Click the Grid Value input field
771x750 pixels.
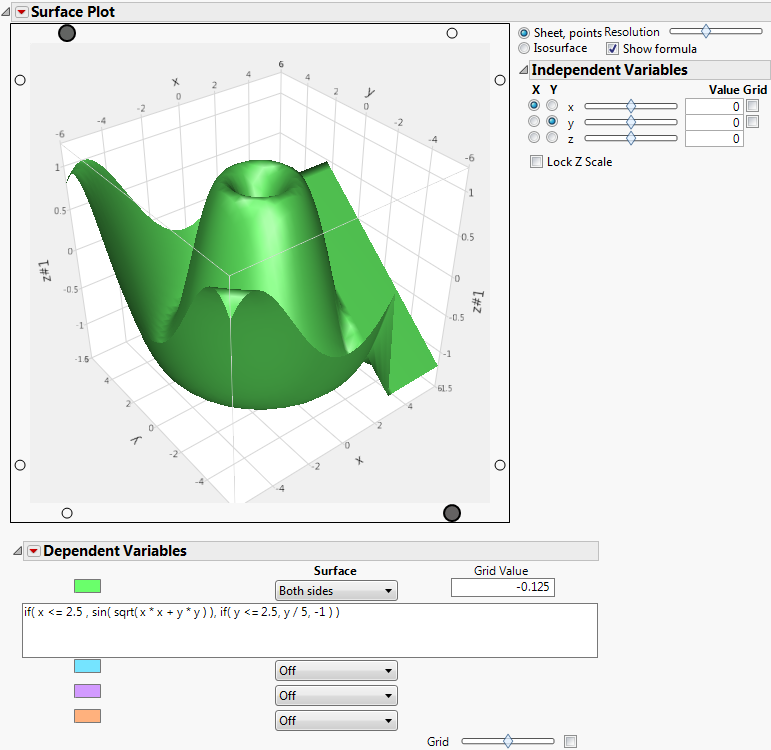(x=502, y=588)
